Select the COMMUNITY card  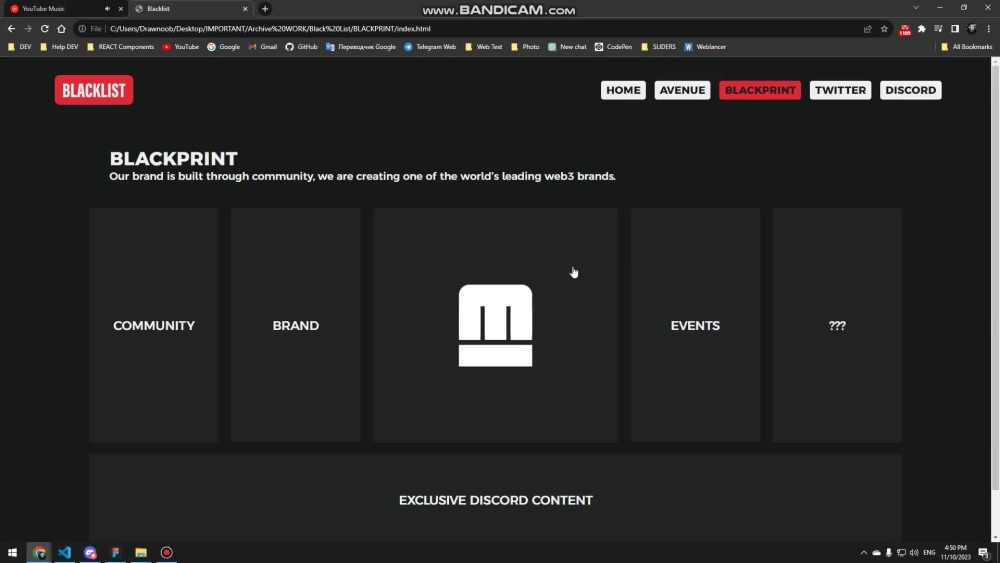click(x=154, y=325)
